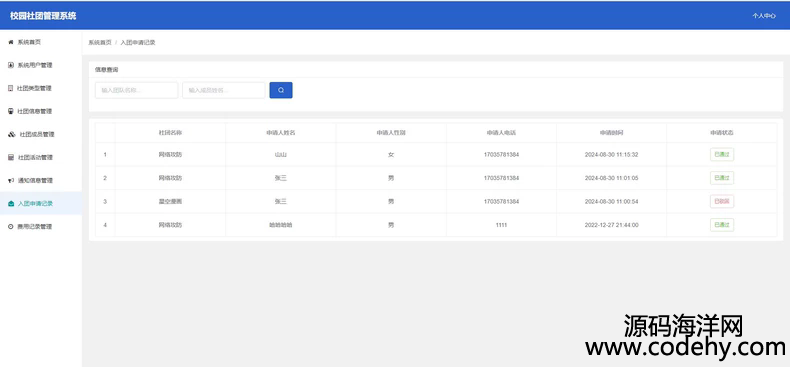
Task: Click the 社团名称 column header
Action: 170,133
